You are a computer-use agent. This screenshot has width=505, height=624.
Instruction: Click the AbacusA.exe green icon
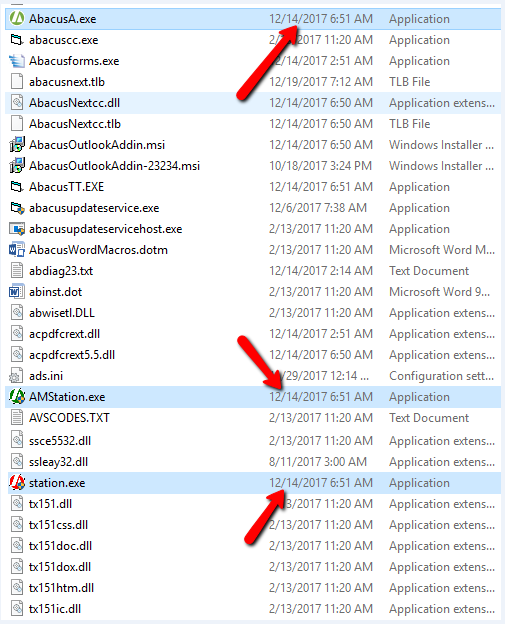coord(17,18)
